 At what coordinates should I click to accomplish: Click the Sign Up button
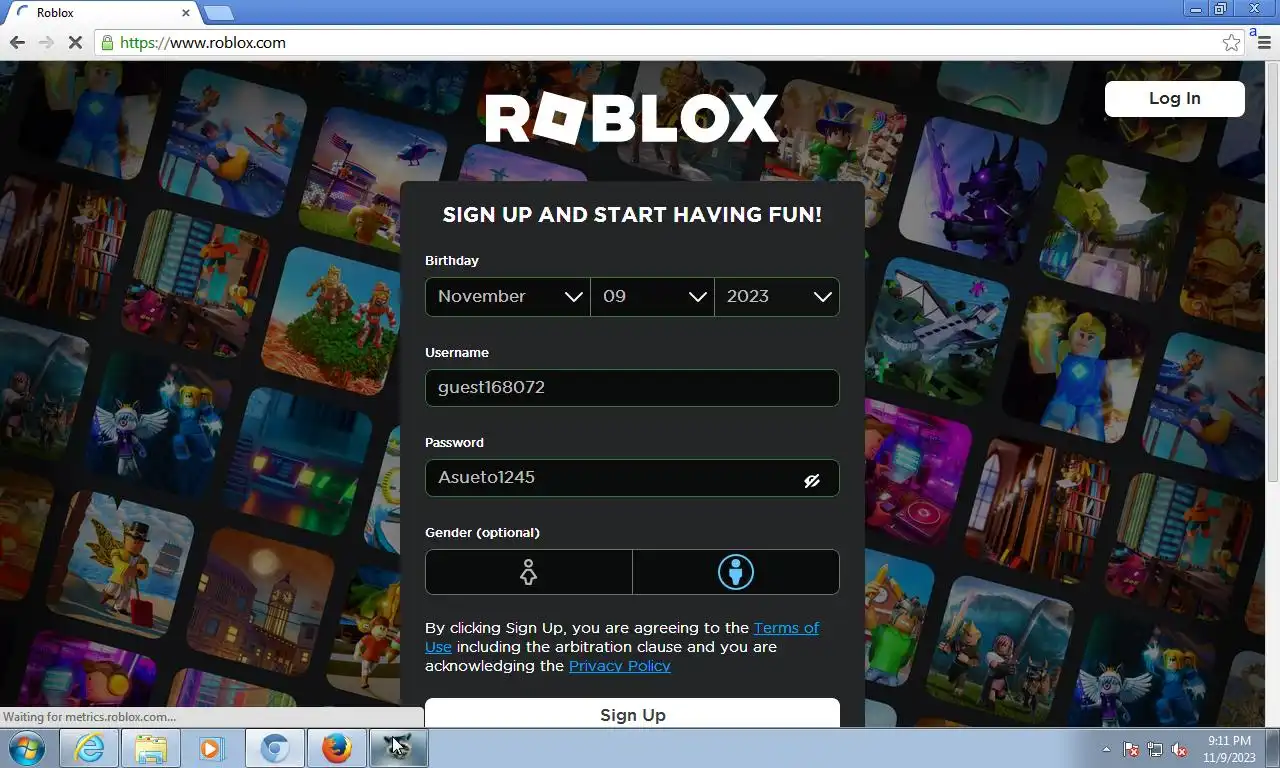(x=632, y=713)
